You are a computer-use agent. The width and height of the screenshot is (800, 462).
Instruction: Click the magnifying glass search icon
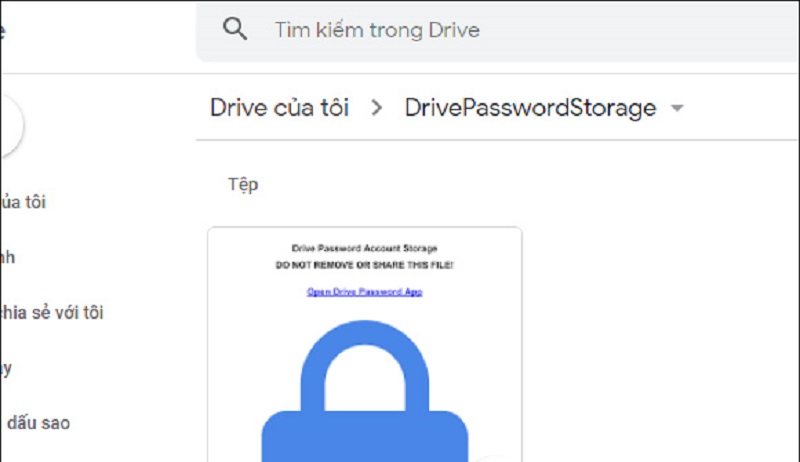coord(235,29)
